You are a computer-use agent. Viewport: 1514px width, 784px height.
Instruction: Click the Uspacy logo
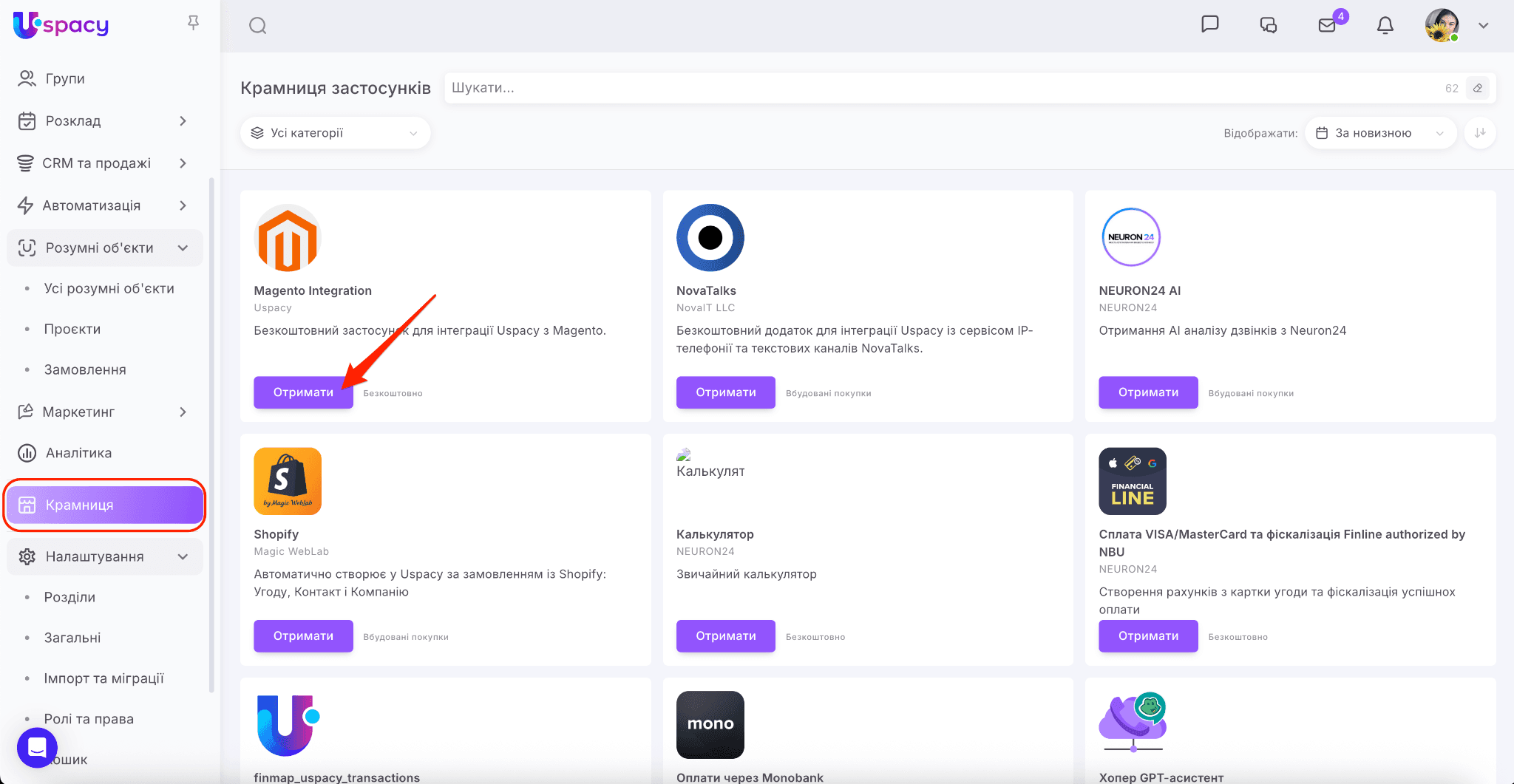pyautogui.click(x=61, y=25)
